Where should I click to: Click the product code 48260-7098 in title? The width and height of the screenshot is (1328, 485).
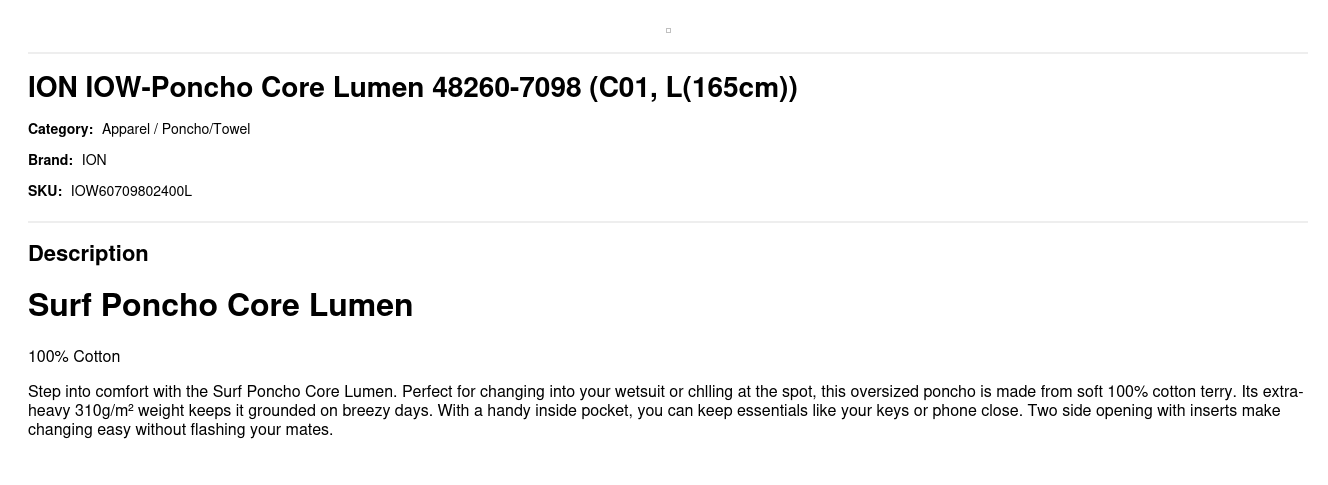pyautogui.click(x=506, y=88)
